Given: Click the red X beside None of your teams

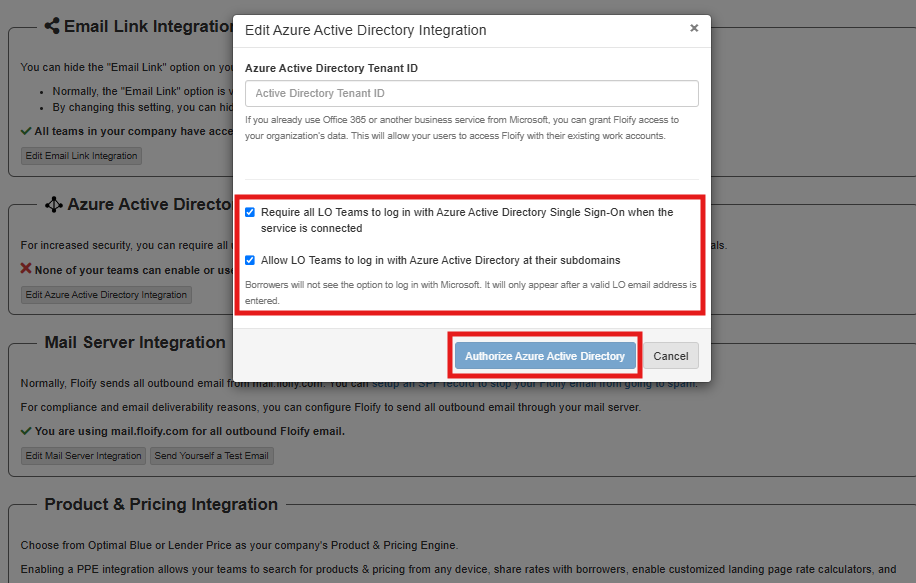Looking at the screenshot, I should (x=26, y=269).
